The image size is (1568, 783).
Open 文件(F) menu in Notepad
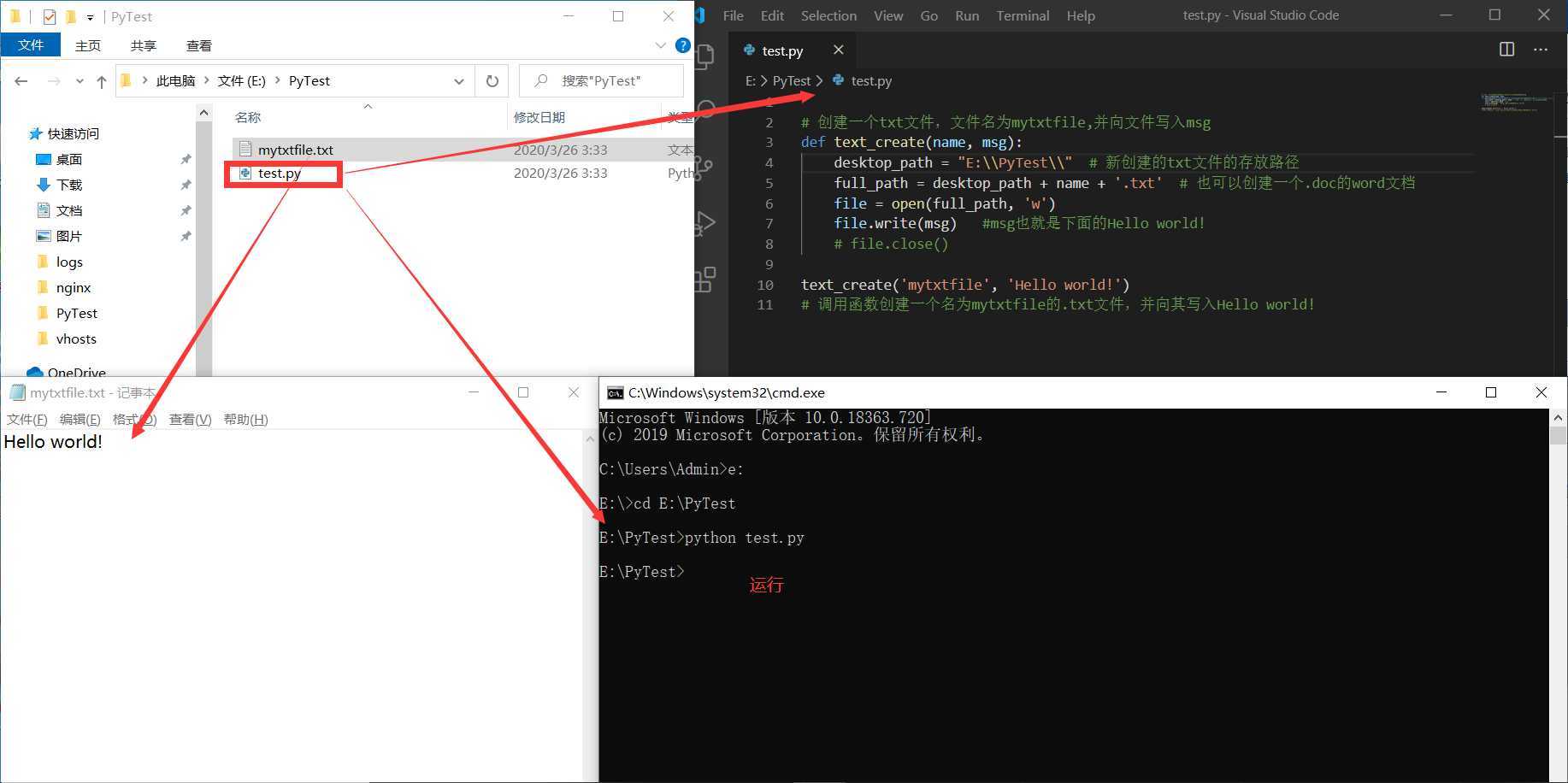27,419
